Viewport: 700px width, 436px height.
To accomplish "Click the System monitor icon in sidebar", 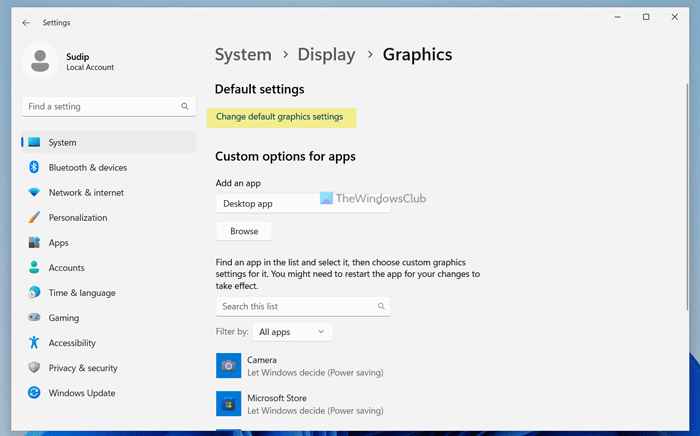I will 34,142.
